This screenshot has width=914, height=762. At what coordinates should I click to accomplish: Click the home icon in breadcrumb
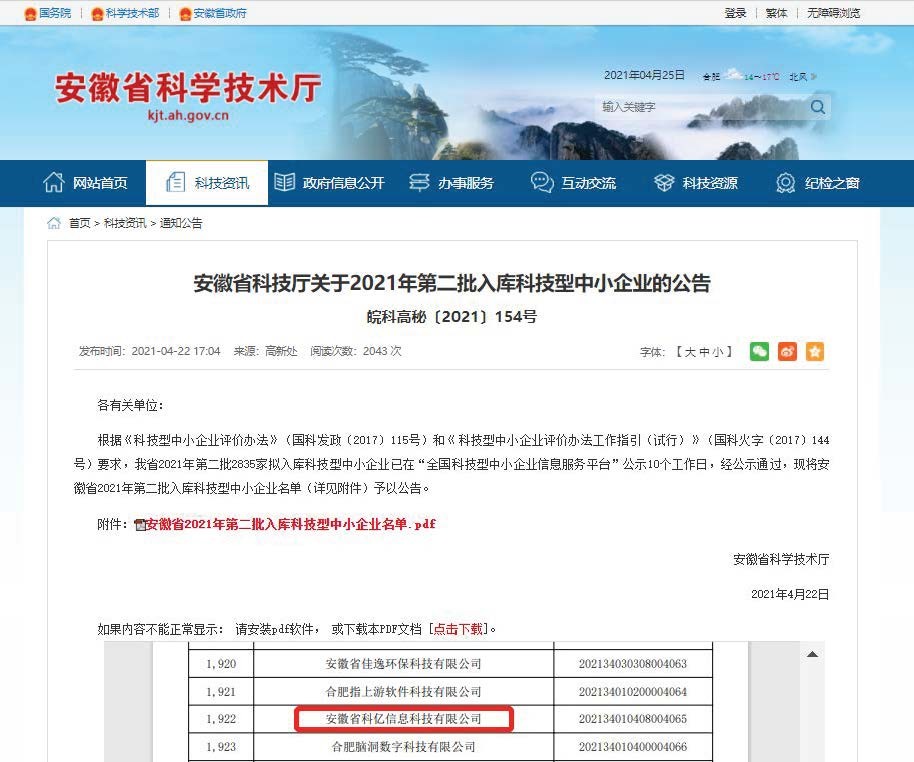[54, 223]
